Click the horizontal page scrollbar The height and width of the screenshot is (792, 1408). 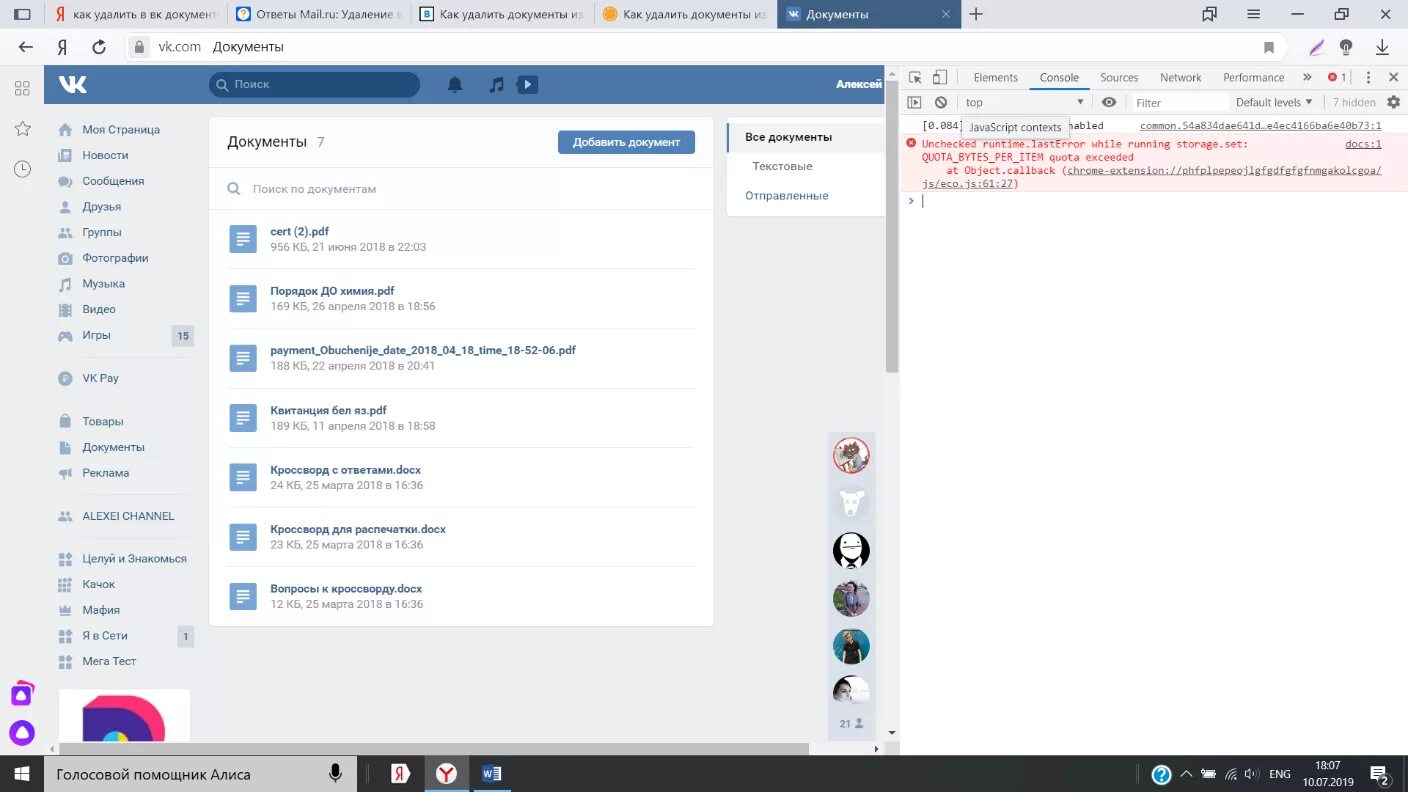433,748
